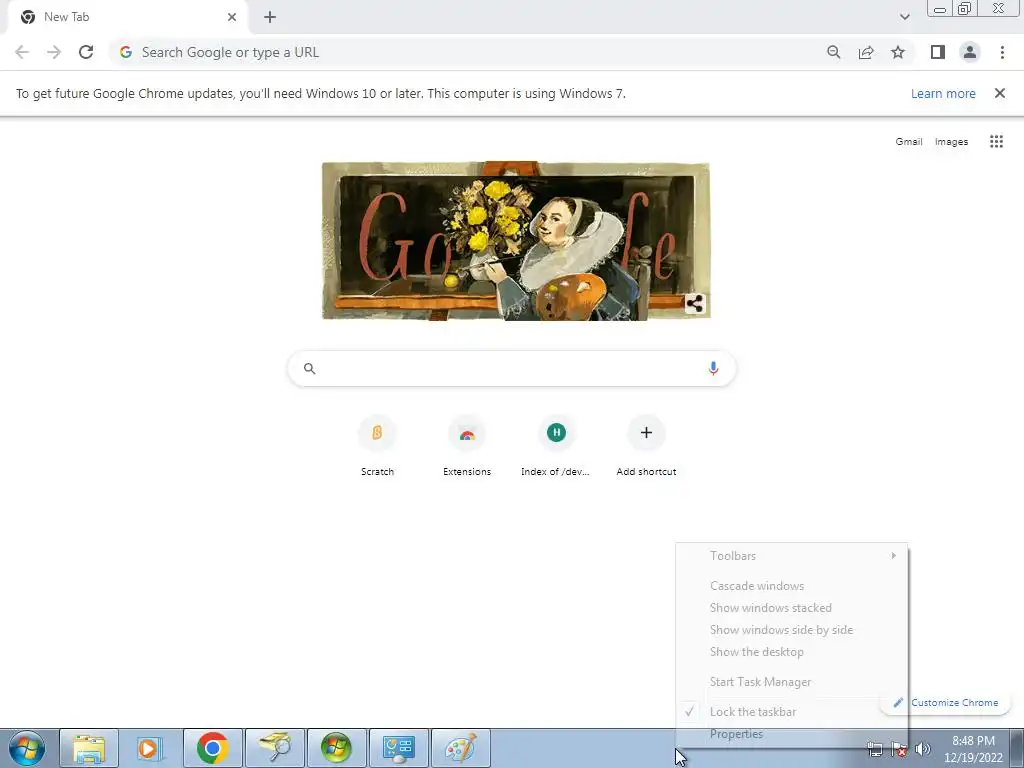Open a new tab with plus button

270,17
